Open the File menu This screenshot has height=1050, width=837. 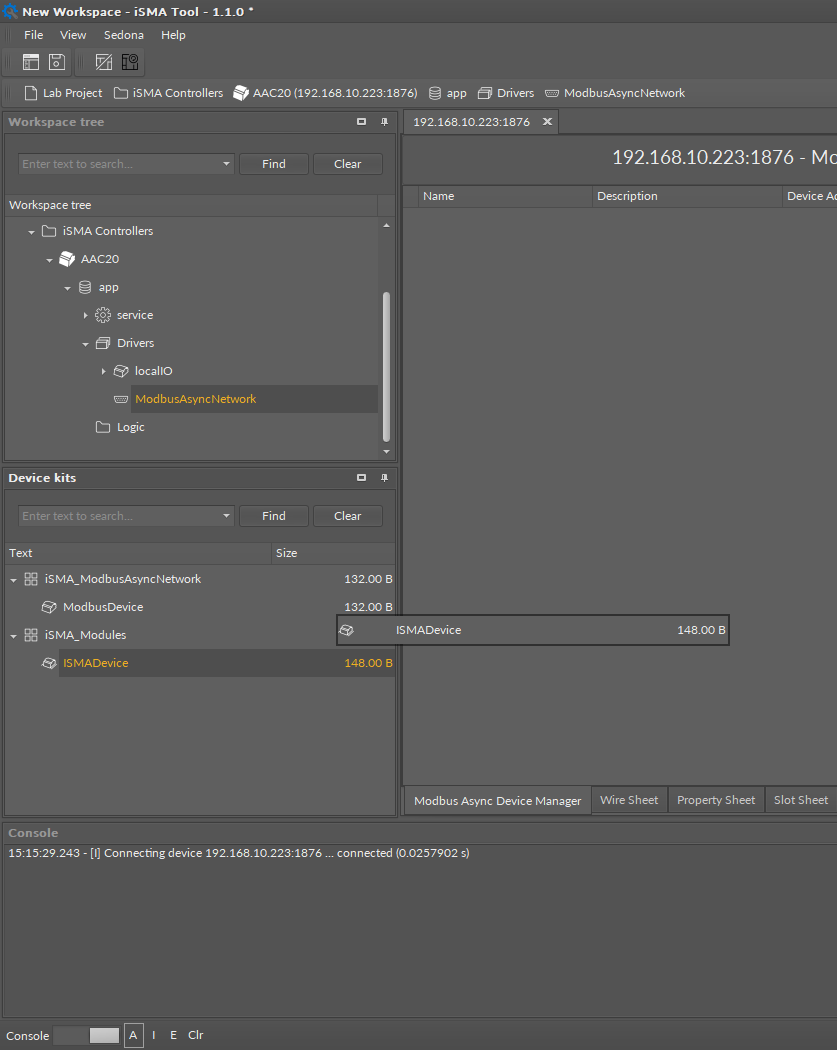tap(33, 35)
